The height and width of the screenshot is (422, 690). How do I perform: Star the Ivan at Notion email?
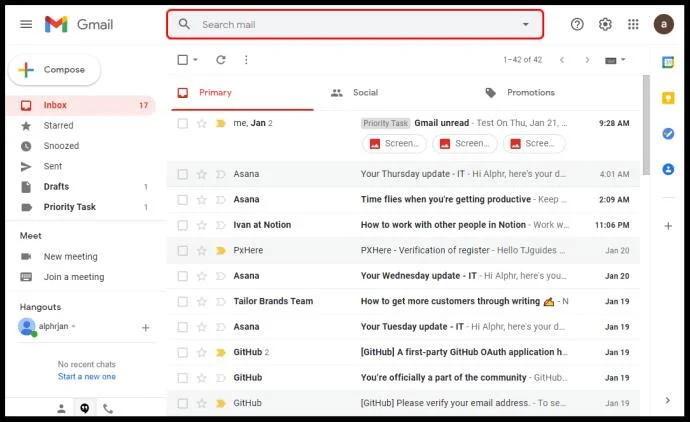202,225
